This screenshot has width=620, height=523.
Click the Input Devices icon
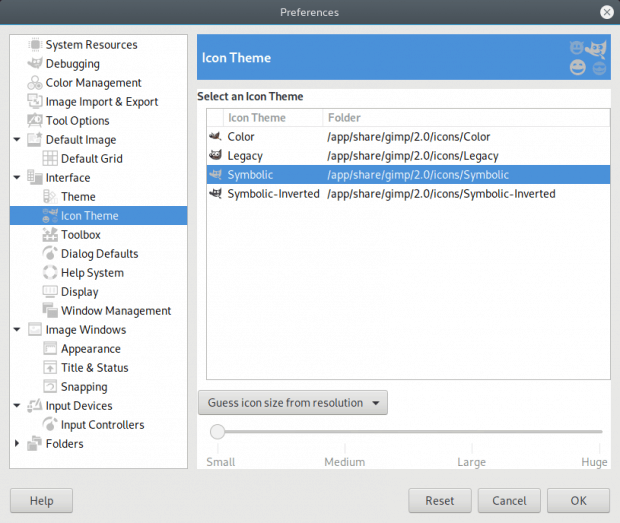(x=35, y=405)
